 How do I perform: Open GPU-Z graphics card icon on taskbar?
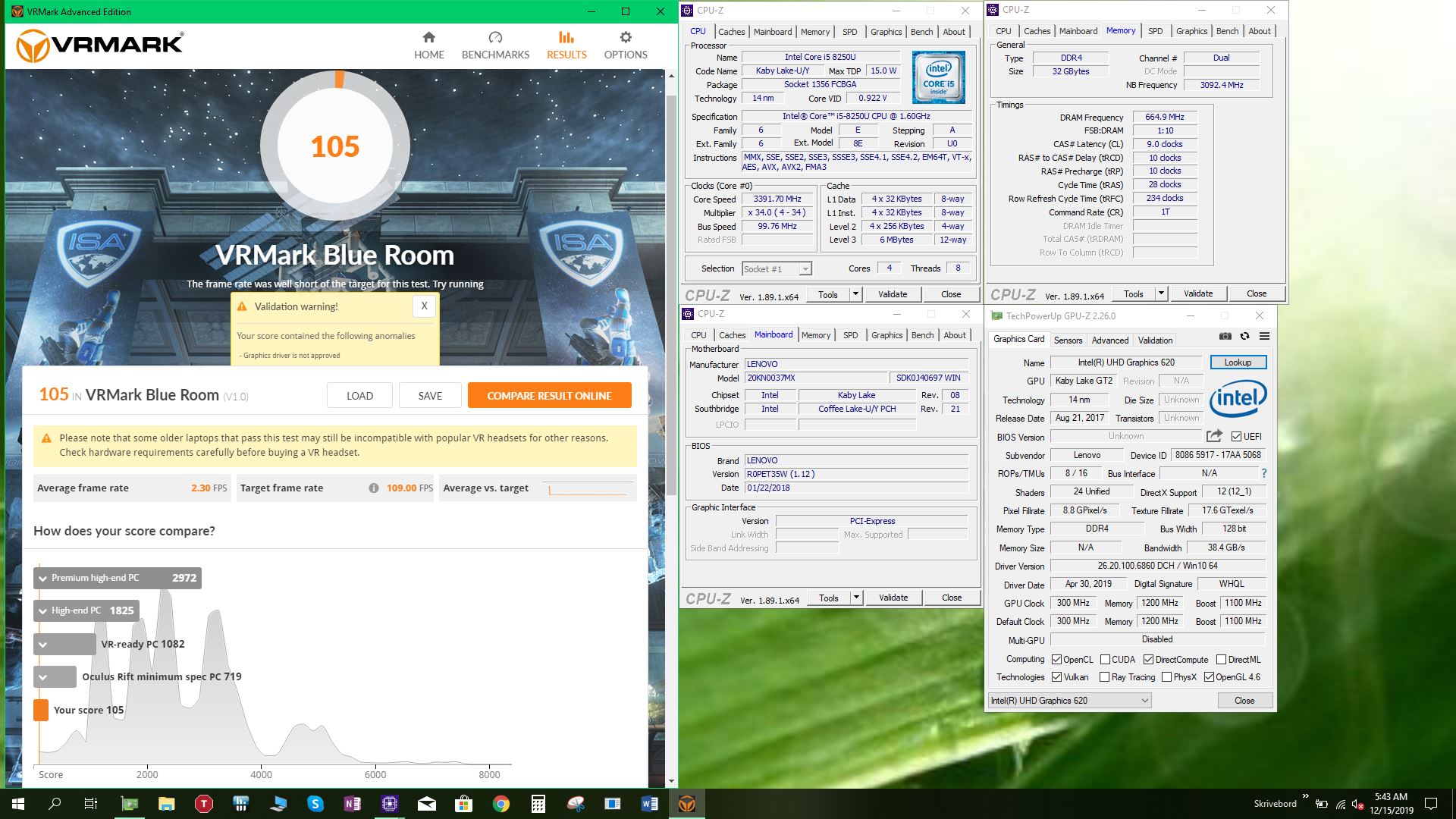click(x=130, y=804)
